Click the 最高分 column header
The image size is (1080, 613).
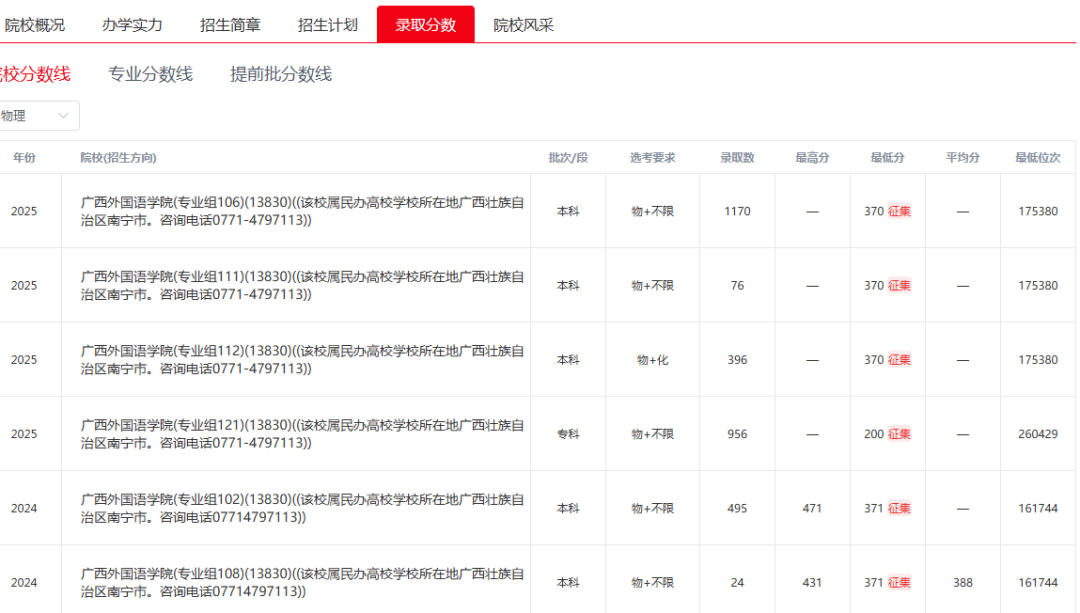812,158
